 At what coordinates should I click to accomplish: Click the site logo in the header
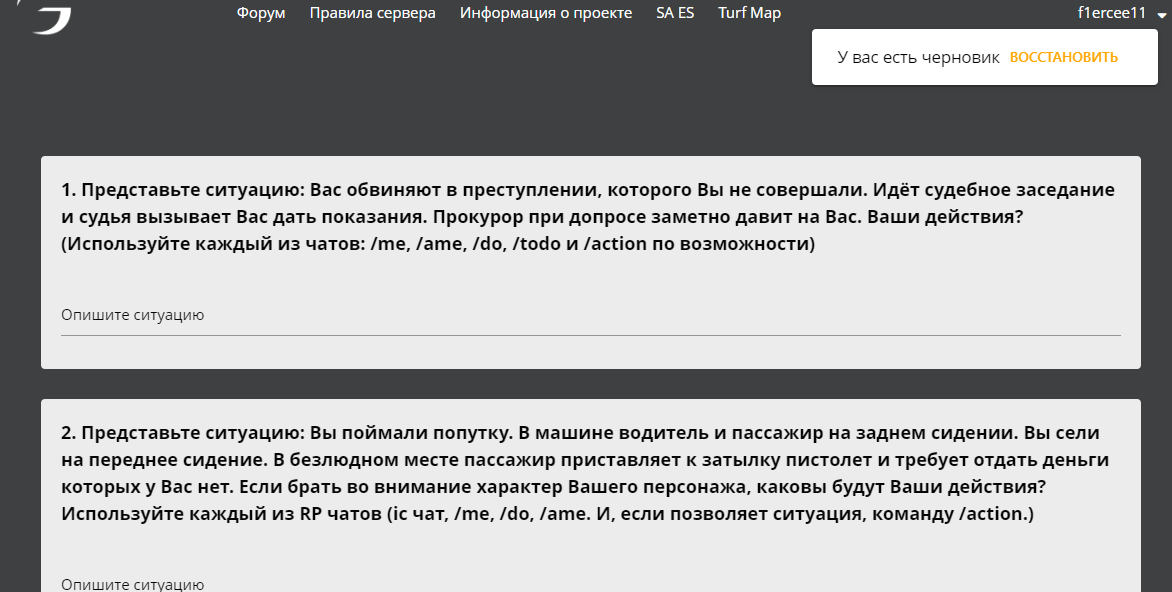[x=52, y=17]
